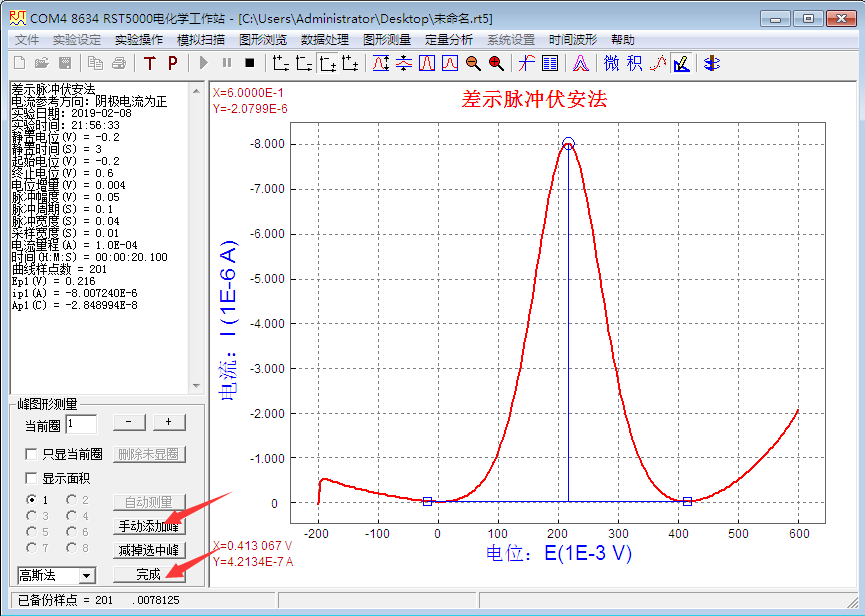Click the 完成 button
Image resolution: width=865 pixels, height=616 pixels.
149,575
